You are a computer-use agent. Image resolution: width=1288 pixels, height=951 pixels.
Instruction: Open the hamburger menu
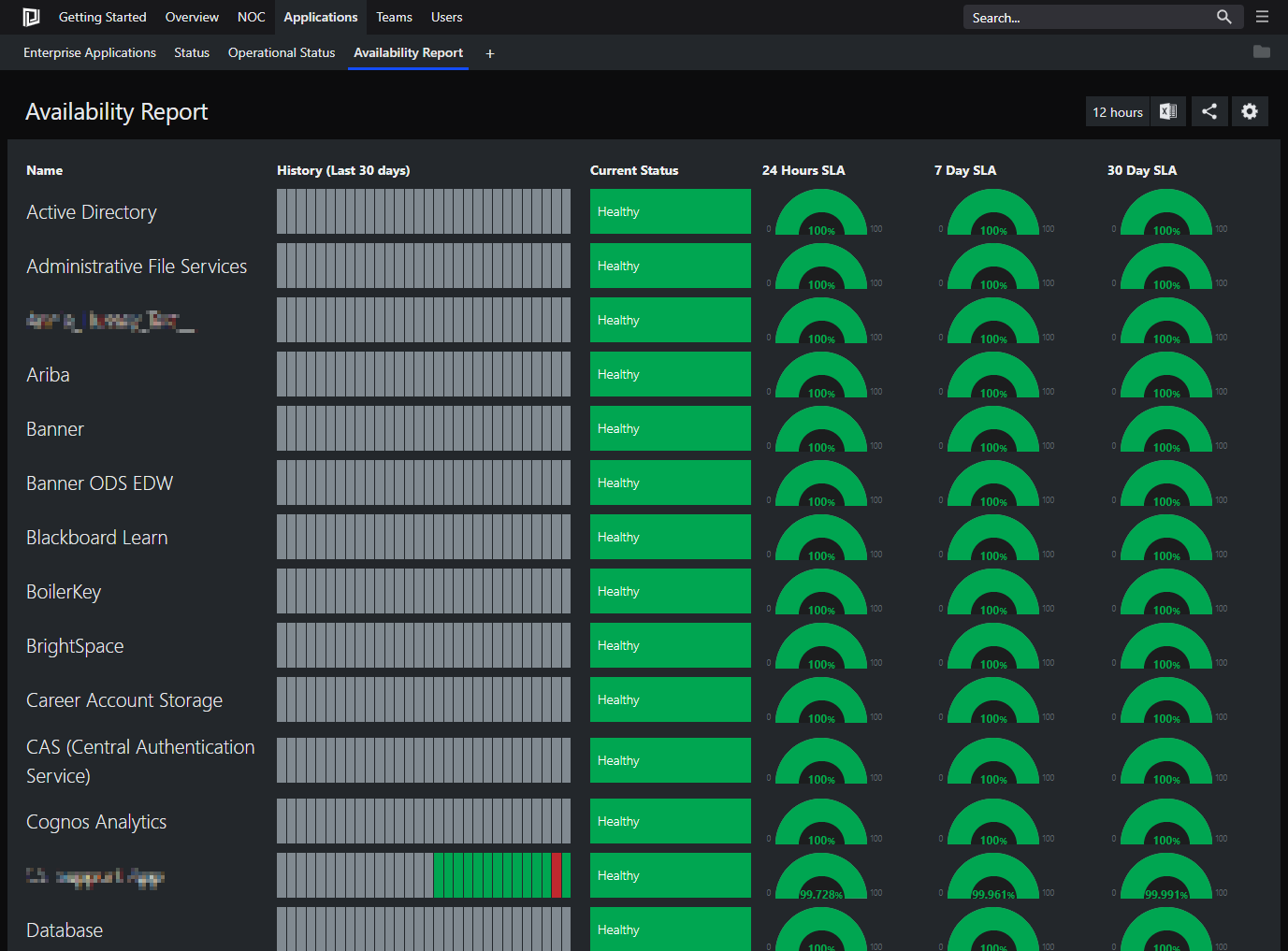pos(1262,16)
